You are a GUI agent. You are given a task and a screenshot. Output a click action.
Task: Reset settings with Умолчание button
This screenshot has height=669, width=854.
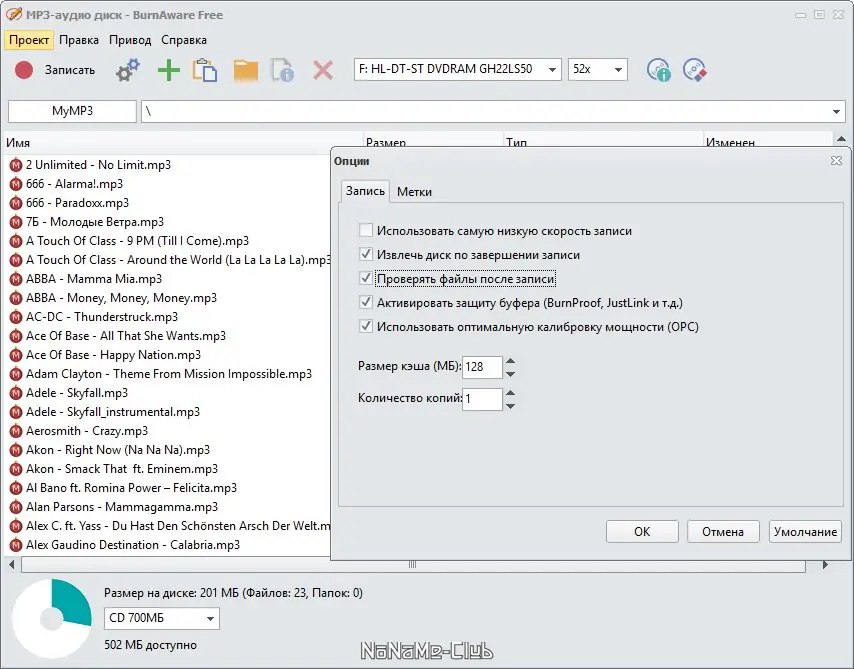[x=805, y=532]
